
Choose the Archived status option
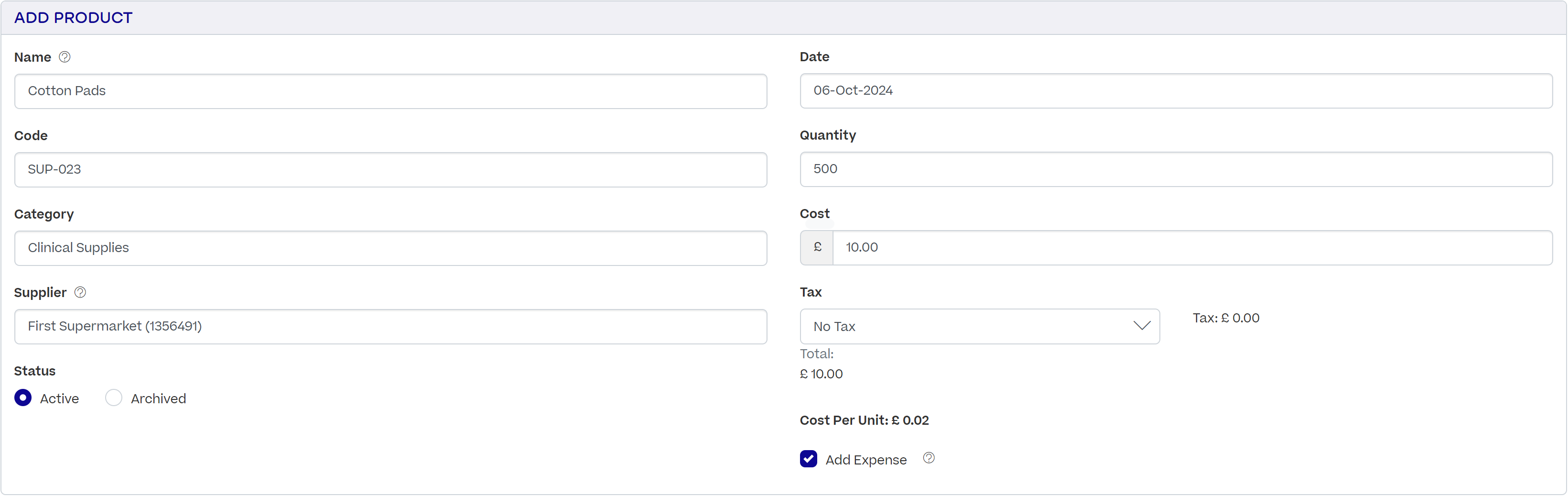click(x=113, y=398)
